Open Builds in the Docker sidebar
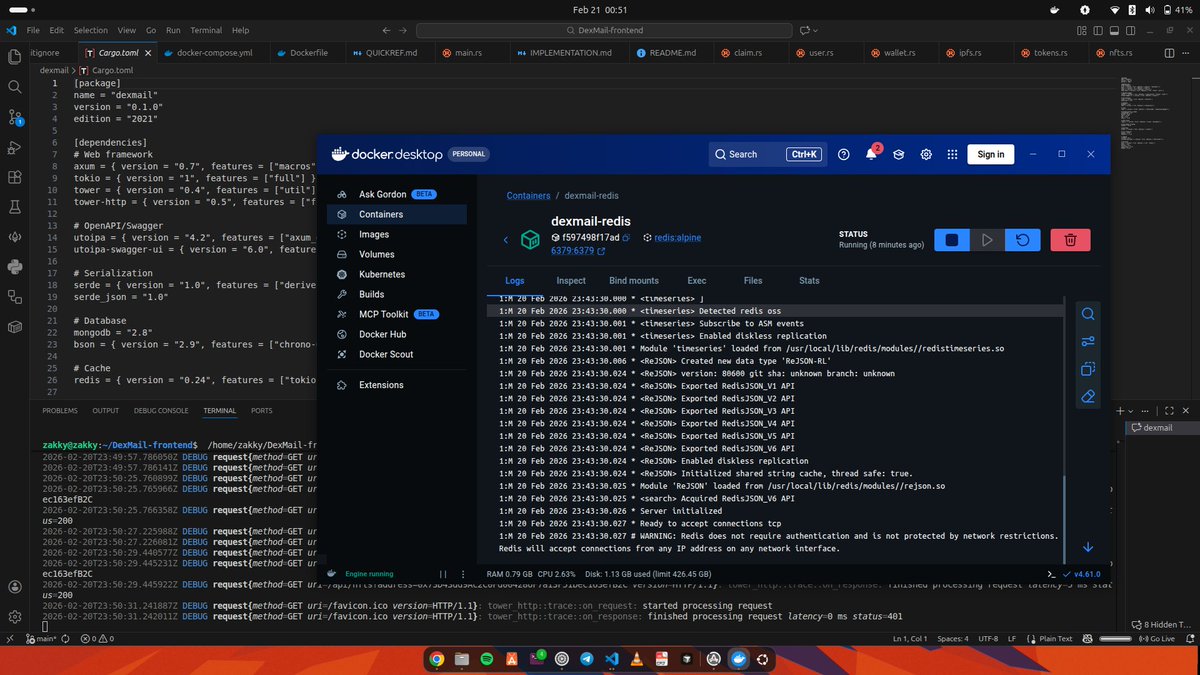This screenshot has width=1200, height=675. click(397, 294)
